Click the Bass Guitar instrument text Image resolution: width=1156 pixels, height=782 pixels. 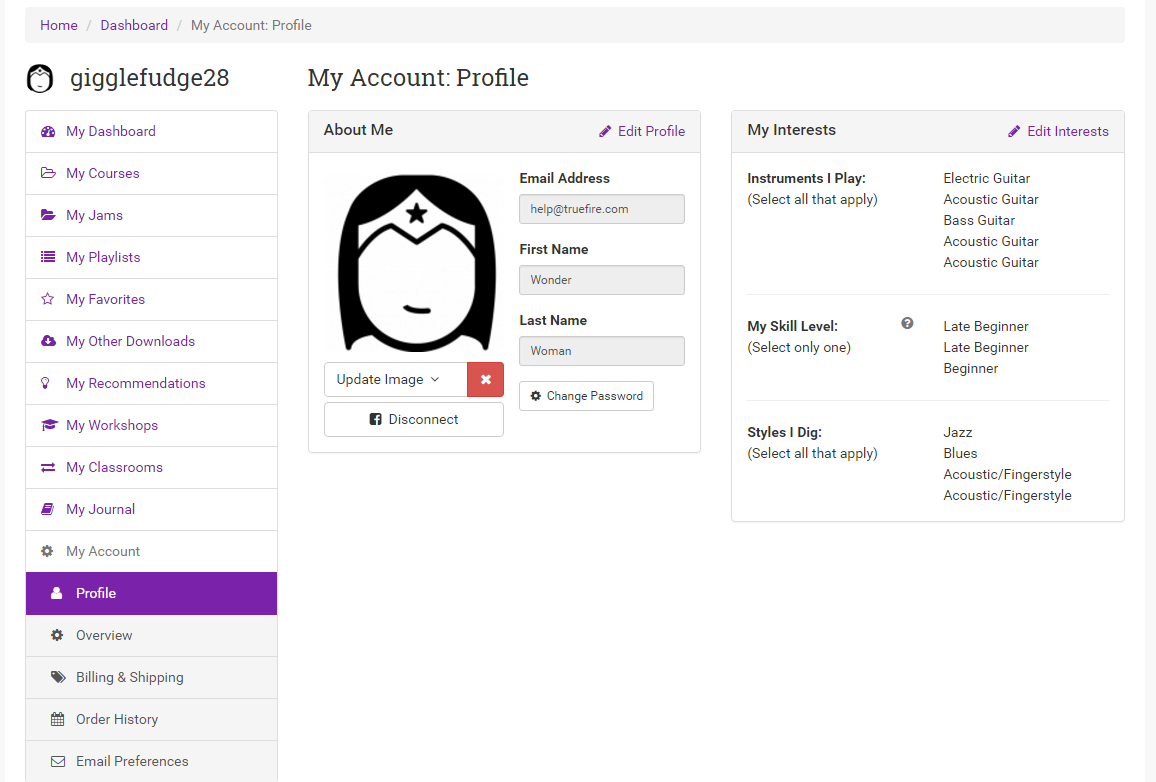point(979,220)
